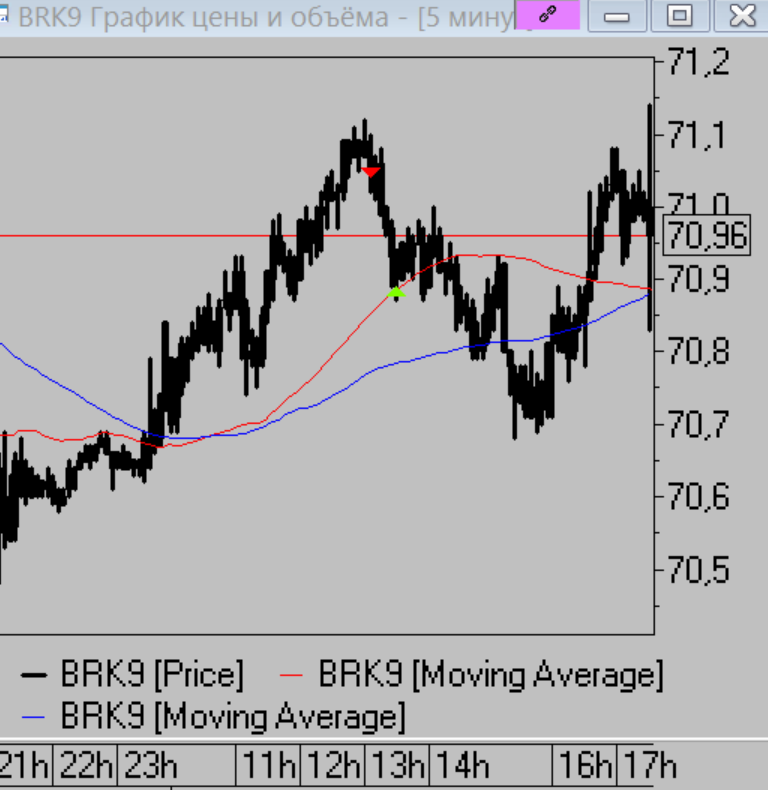Click the 70,5 value on price axis
Screen dimensions: 768x790
point(698,570)
